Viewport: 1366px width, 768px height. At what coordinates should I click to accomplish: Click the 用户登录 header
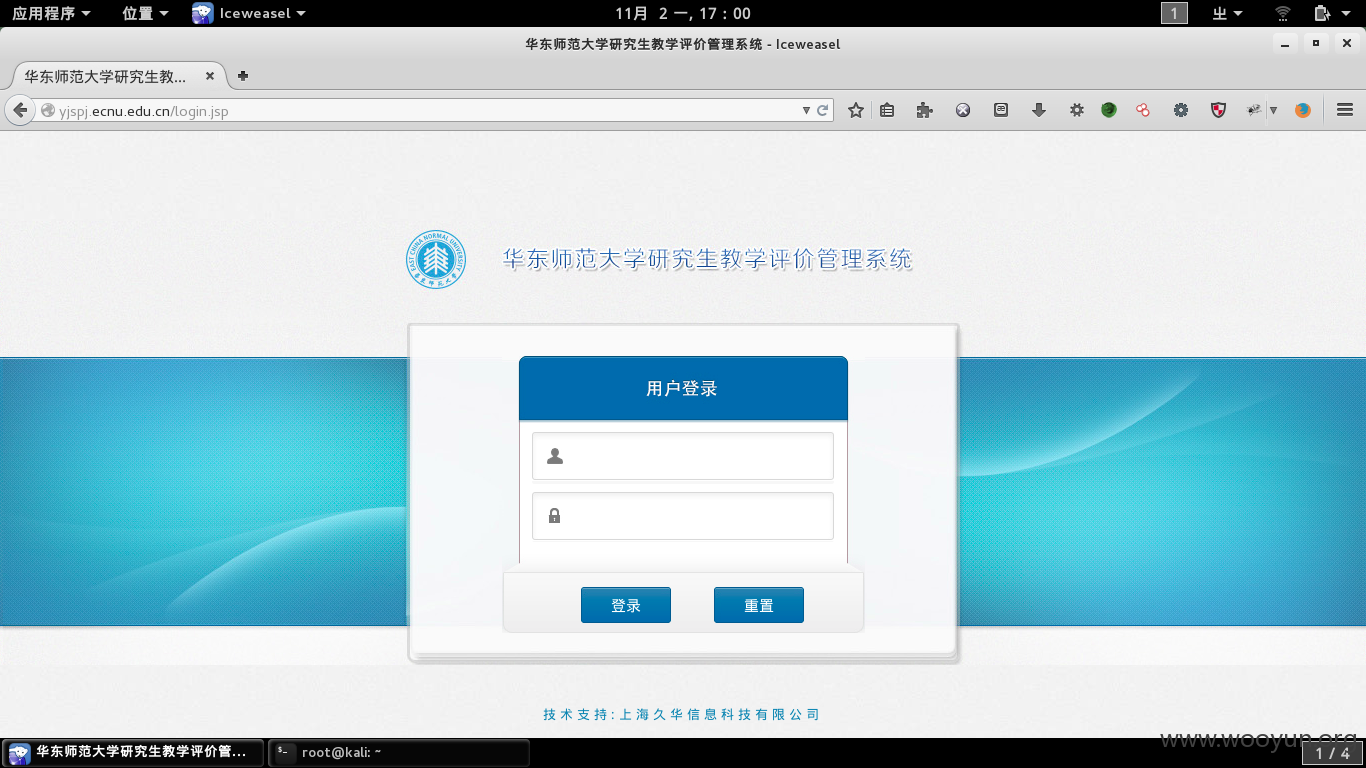point(682,389)
